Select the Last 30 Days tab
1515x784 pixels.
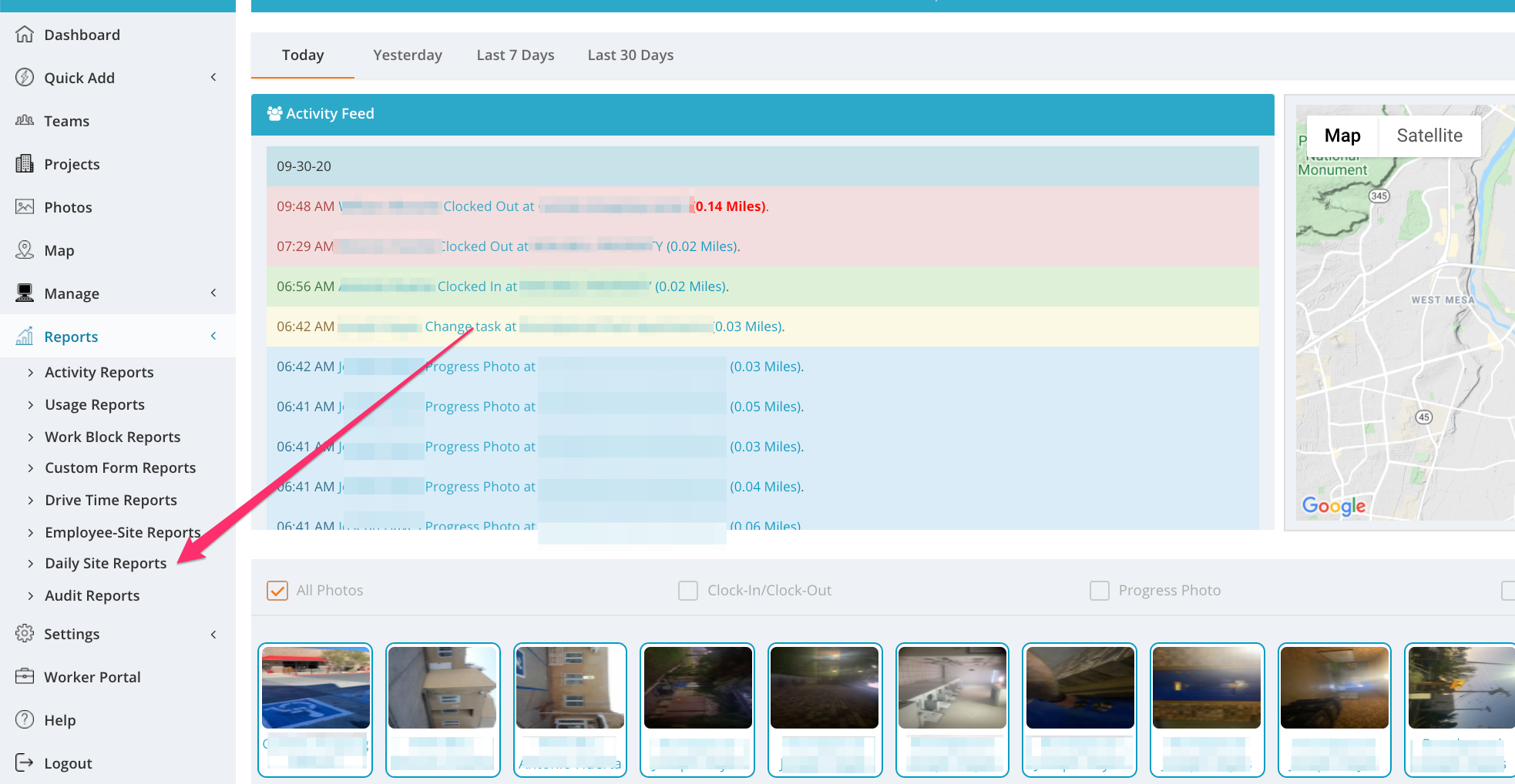pyautogui.click(x=630, y=55)
